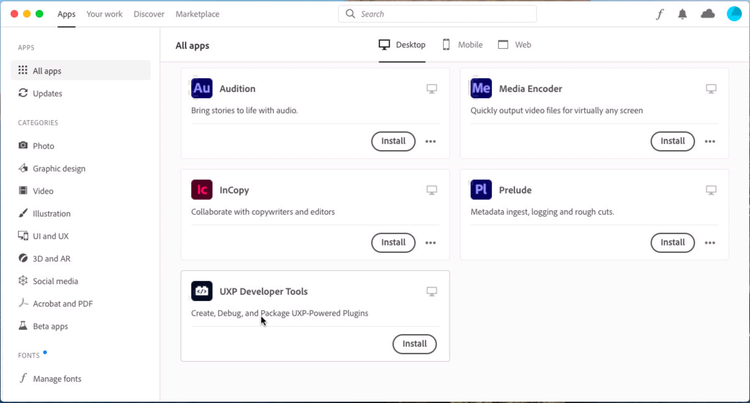Open the Media Encoder app icon
The width and height of the screenshot is (750, 403).
481,88
